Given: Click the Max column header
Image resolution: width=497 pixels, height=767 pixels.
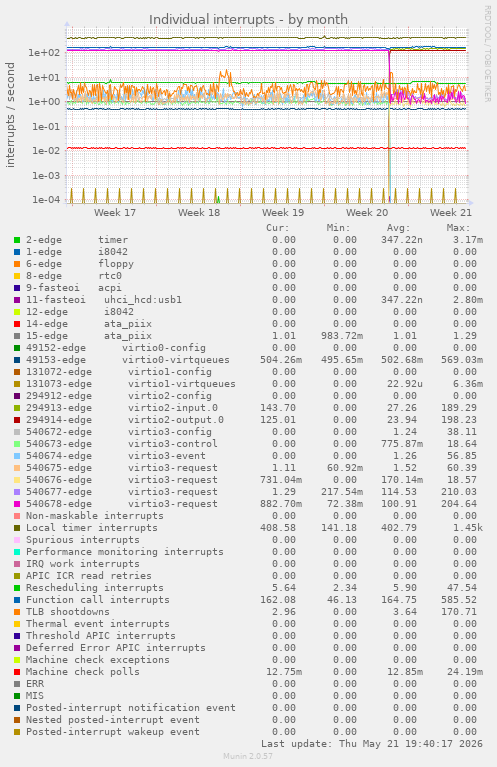Looking at the screenshot, I should click(x=458, y=228).
